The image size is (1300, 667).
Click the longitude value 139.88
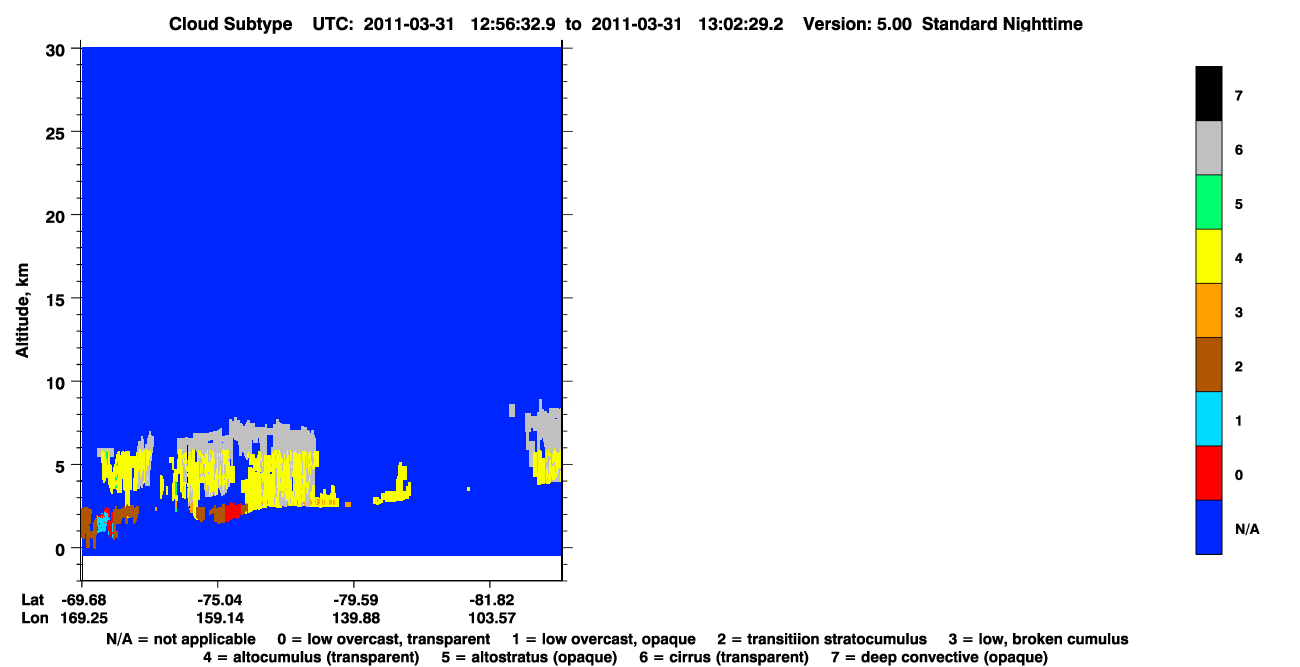click(356, 618)
